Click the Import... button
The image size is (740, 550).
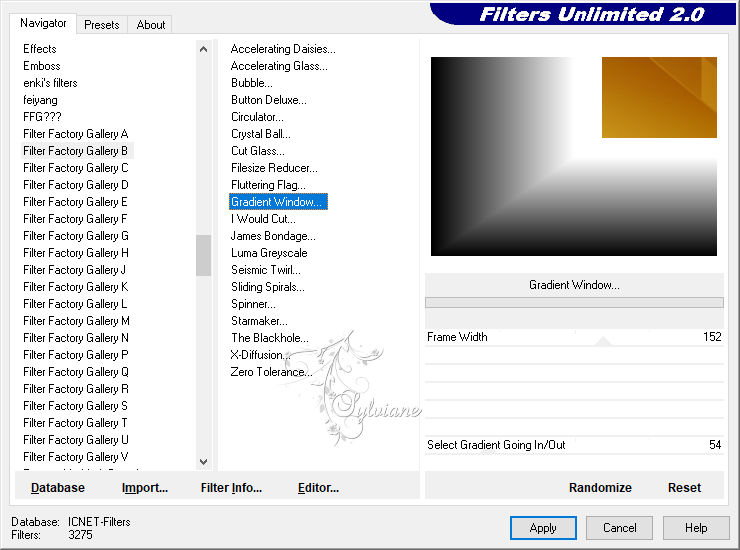click(145, 488)
